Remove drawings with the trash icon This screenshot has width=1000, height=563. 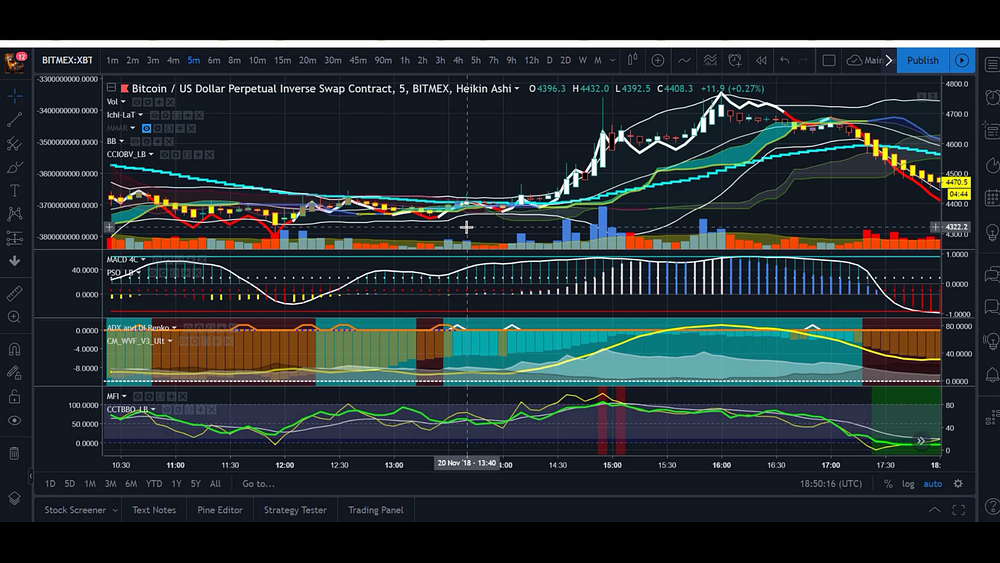point(15,453)
